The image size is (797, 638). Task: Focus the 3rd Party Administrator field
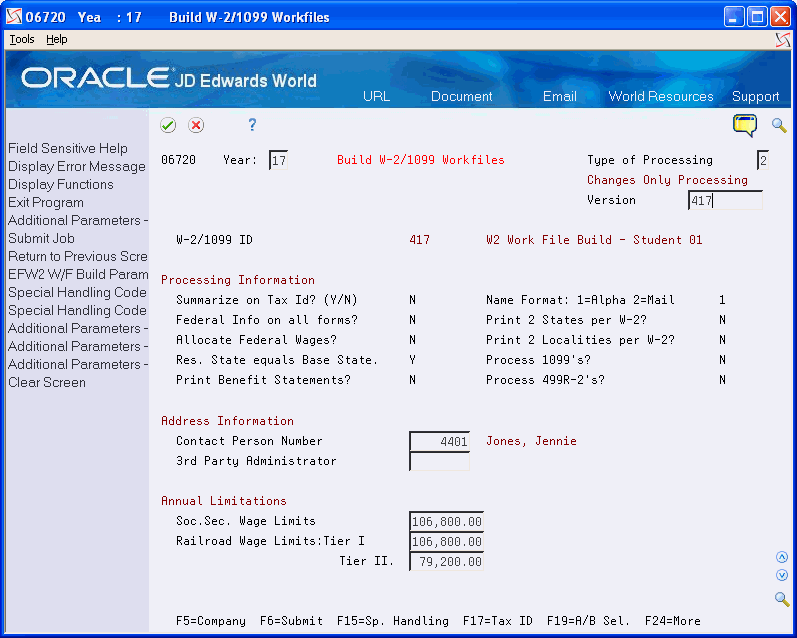pos(440,461)
